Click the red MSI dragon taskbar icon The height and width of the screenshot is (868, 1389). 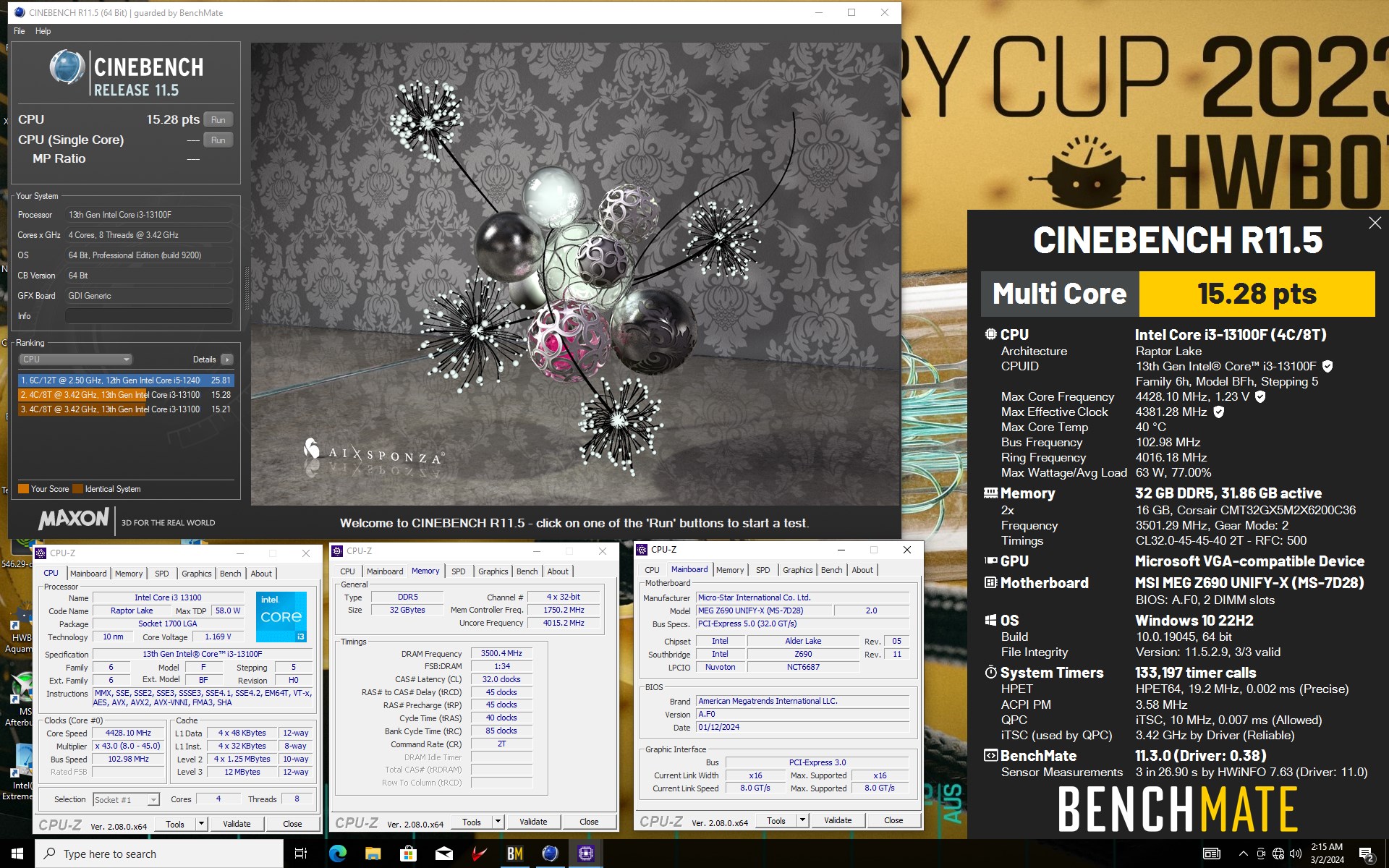pos(479,854)
